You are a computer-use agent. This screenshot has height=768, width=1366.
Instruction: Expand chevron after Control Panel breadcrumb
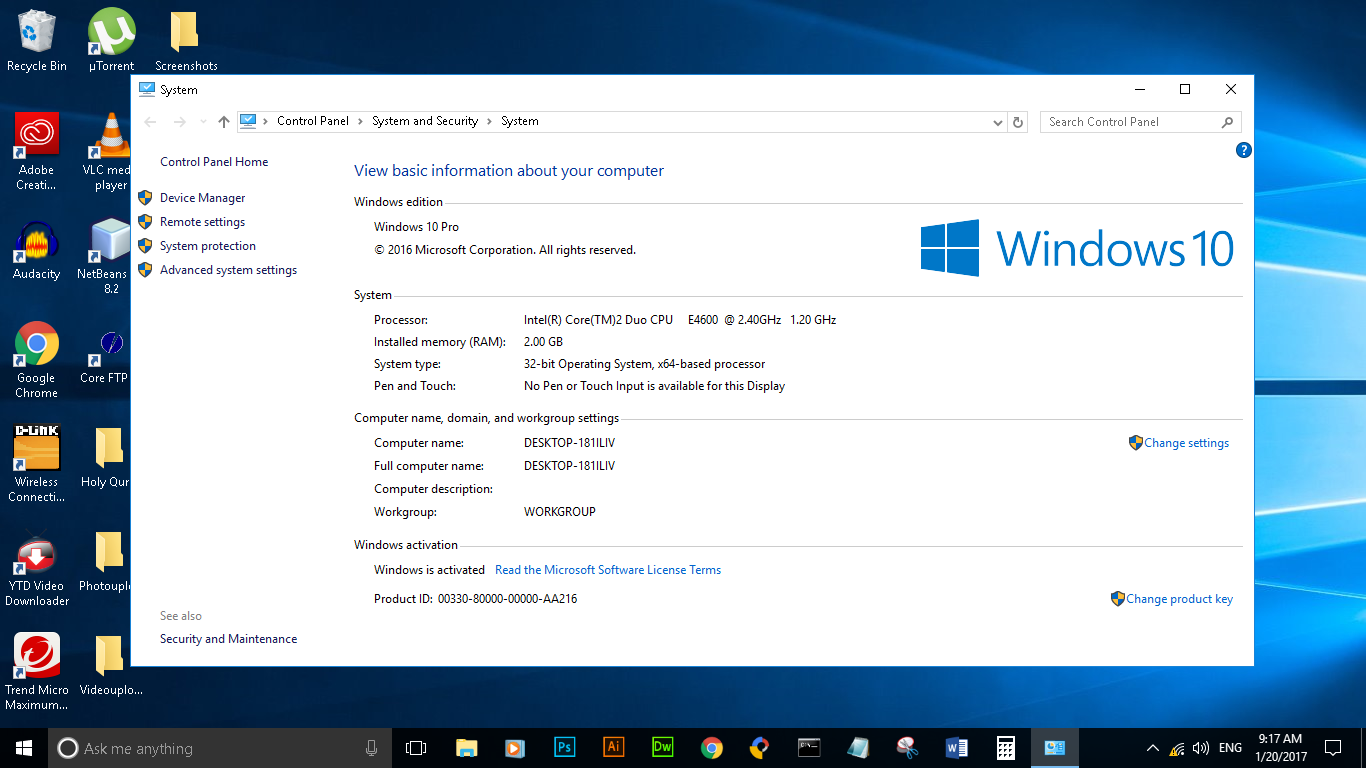click(361, 121)
